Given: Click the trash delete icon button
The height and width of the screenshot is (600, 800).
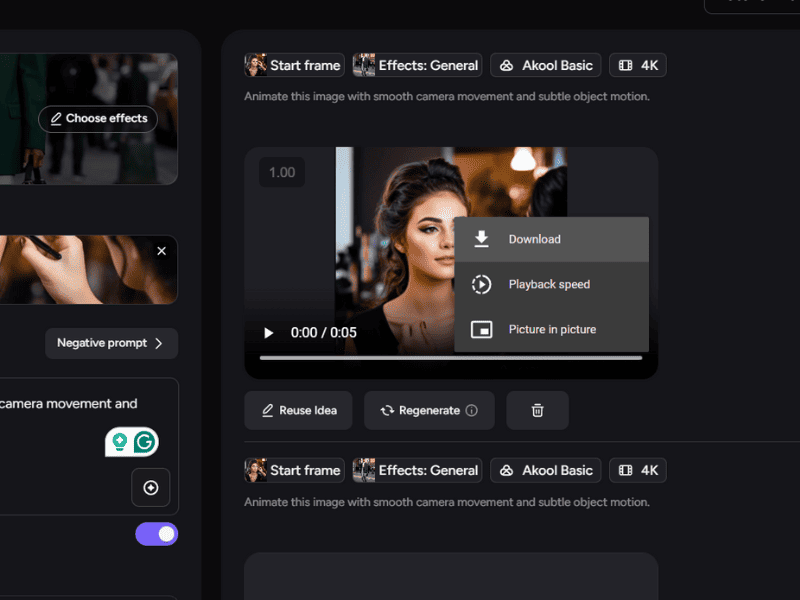Looking at the screenshot, I should (x=537, y=410).
